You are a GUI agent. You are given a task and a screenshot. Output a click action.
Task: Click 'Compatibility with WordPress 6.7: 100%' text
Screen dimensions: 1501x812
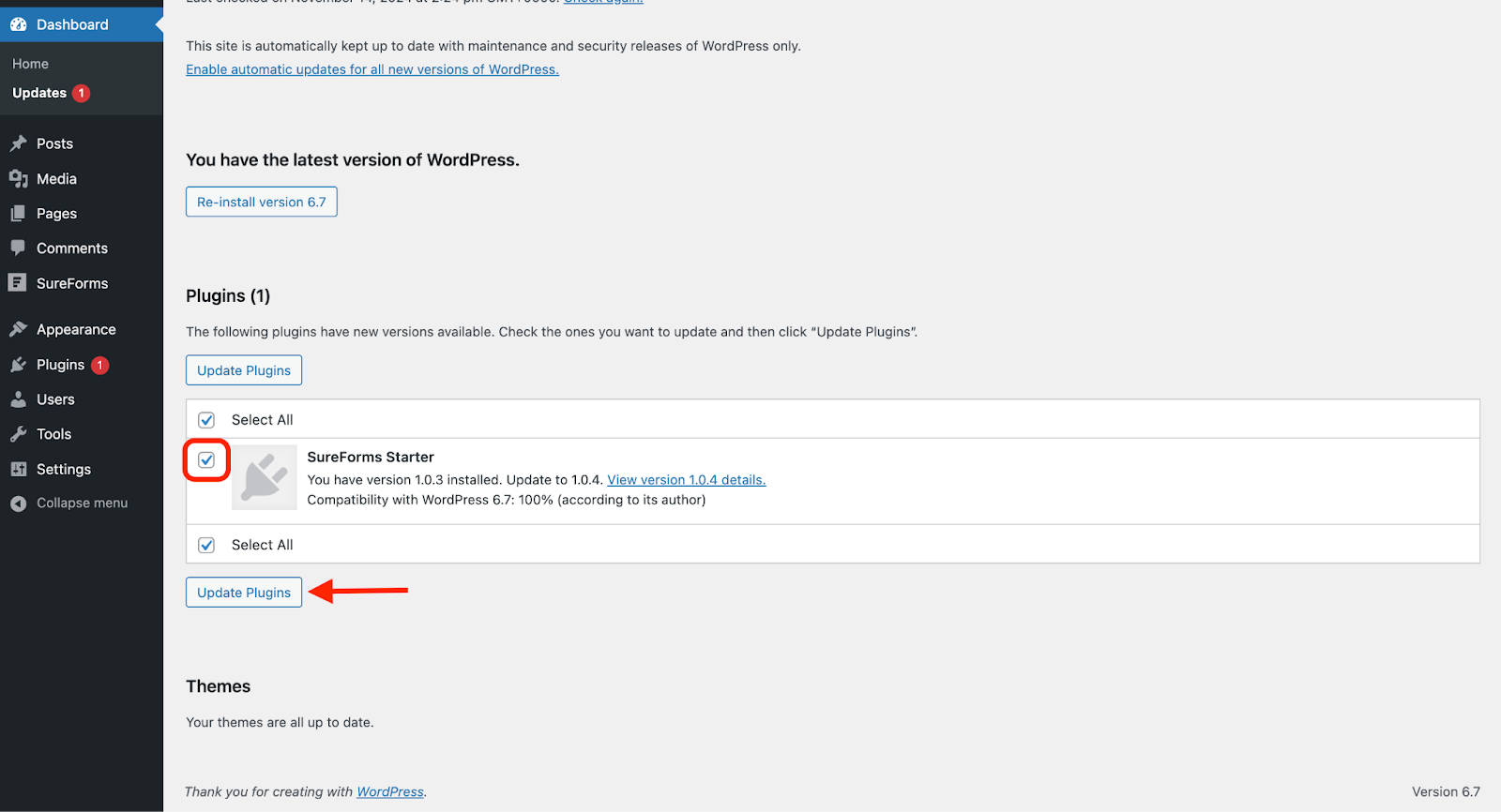(431, 500)
